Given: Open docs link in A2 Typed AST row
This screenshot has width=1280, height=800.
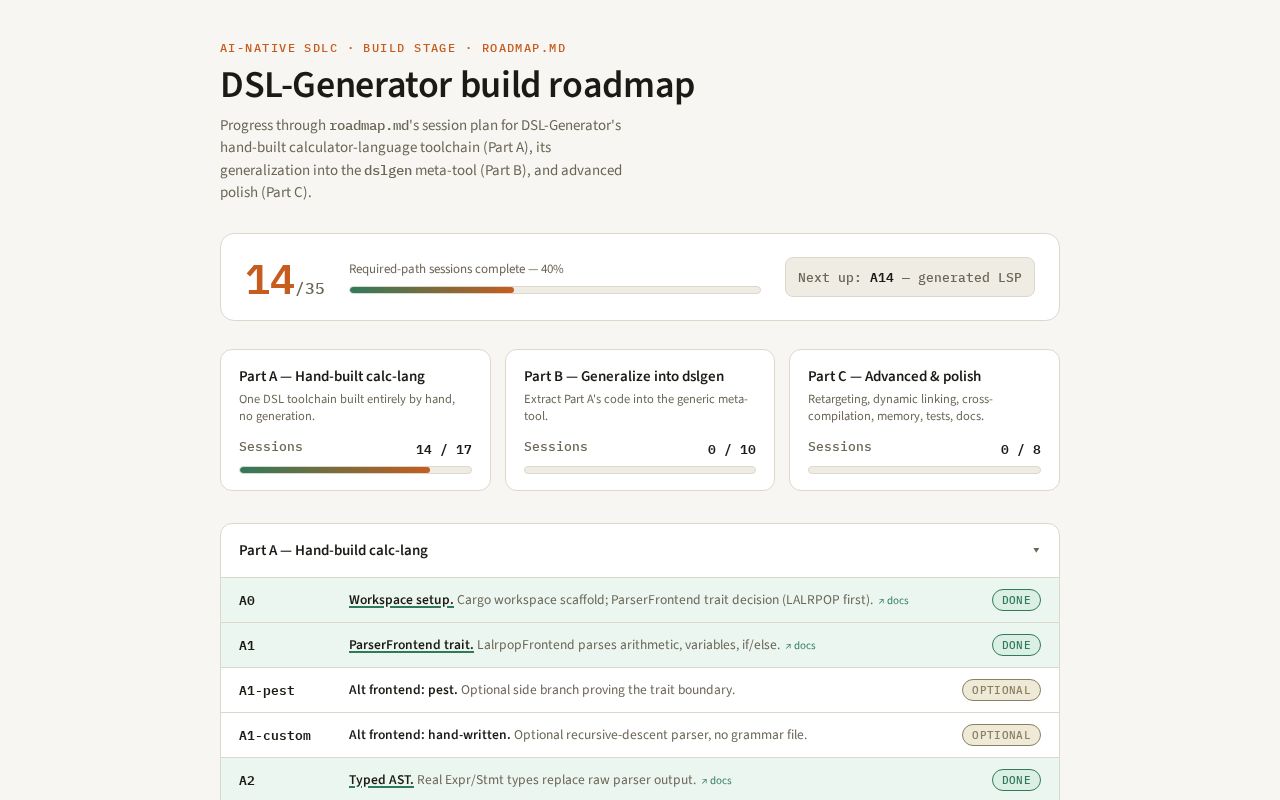Looking at the screenshot, I should (x=717, y=780).
